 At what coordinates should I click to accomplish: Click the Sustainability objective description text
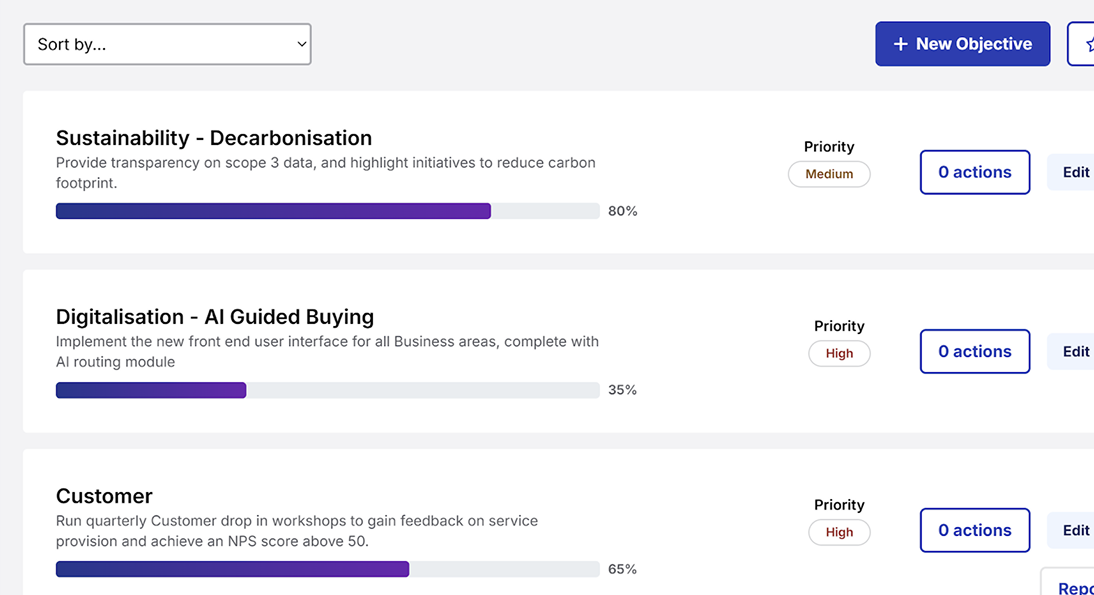pyautogui.click(x=325, y=172)
